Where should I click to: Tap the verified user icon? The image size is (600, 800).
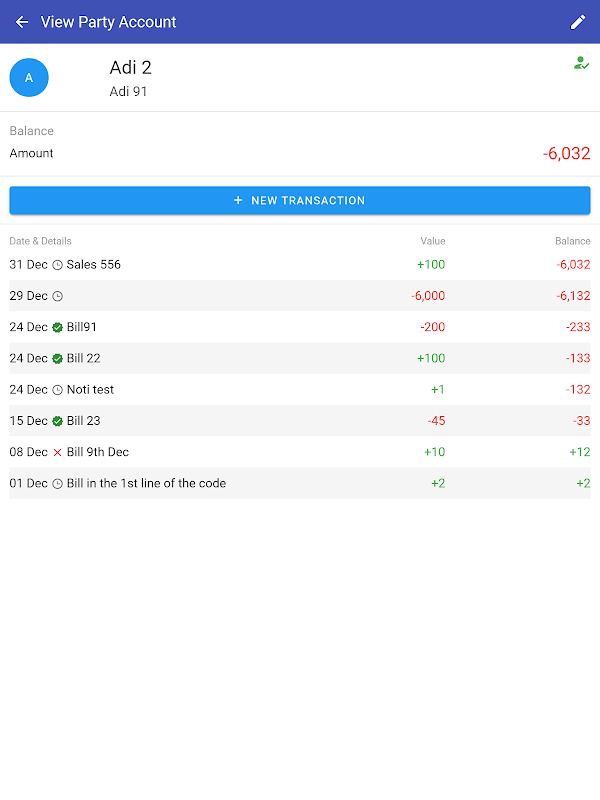tap(581, 63)
